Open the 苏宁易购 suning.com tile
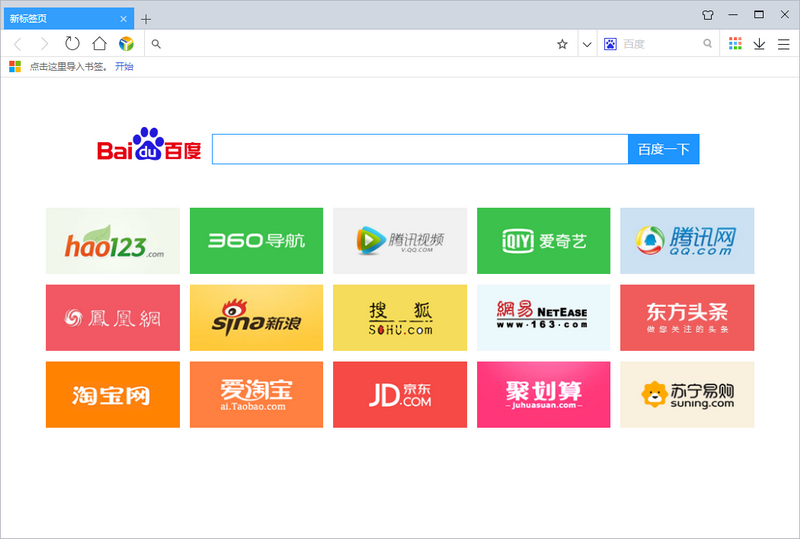 pyautogui.click(x=687, y=395)
